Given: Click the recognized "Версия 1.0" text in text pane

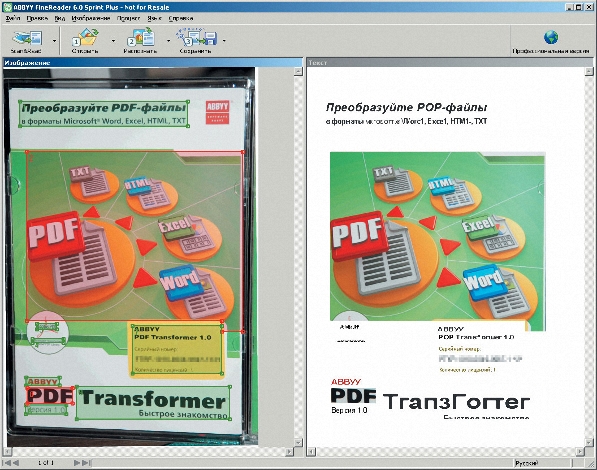Looking at the screenshot, I should [349, 411].
